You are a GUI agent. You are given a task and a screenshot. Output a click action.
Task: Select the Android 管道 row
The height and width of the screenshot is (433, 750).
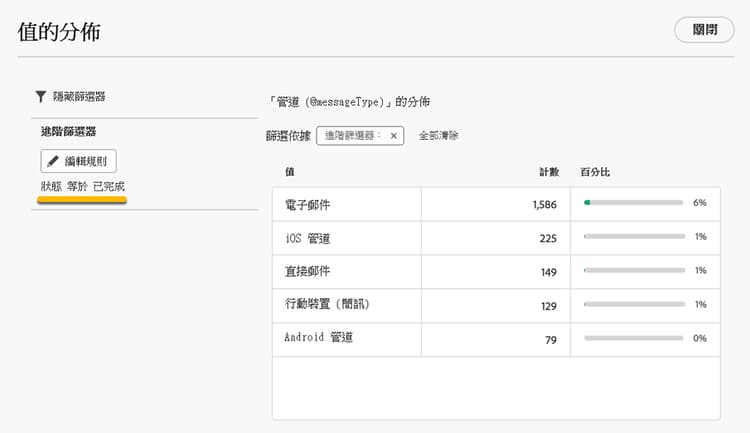pyautogui.click(x=496, y=340)
